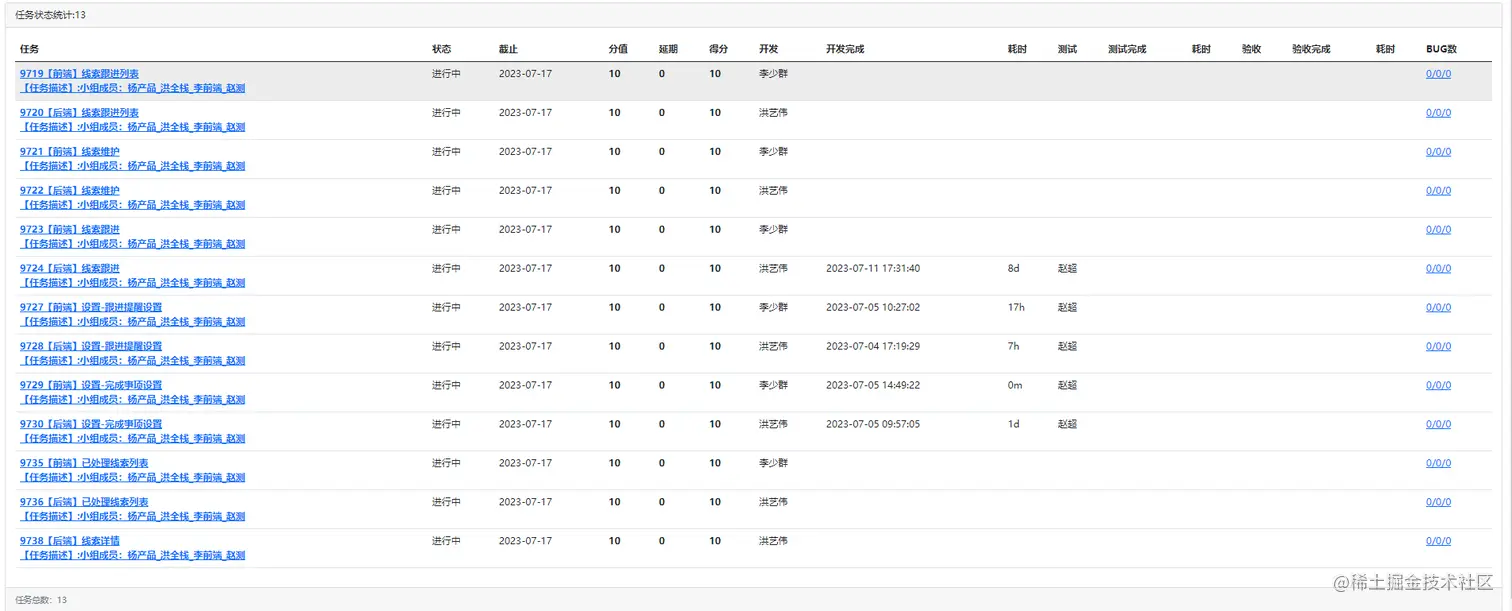
Task: Open the 0/0/0 BUG link for task 9728
Action: point(1438,346)
